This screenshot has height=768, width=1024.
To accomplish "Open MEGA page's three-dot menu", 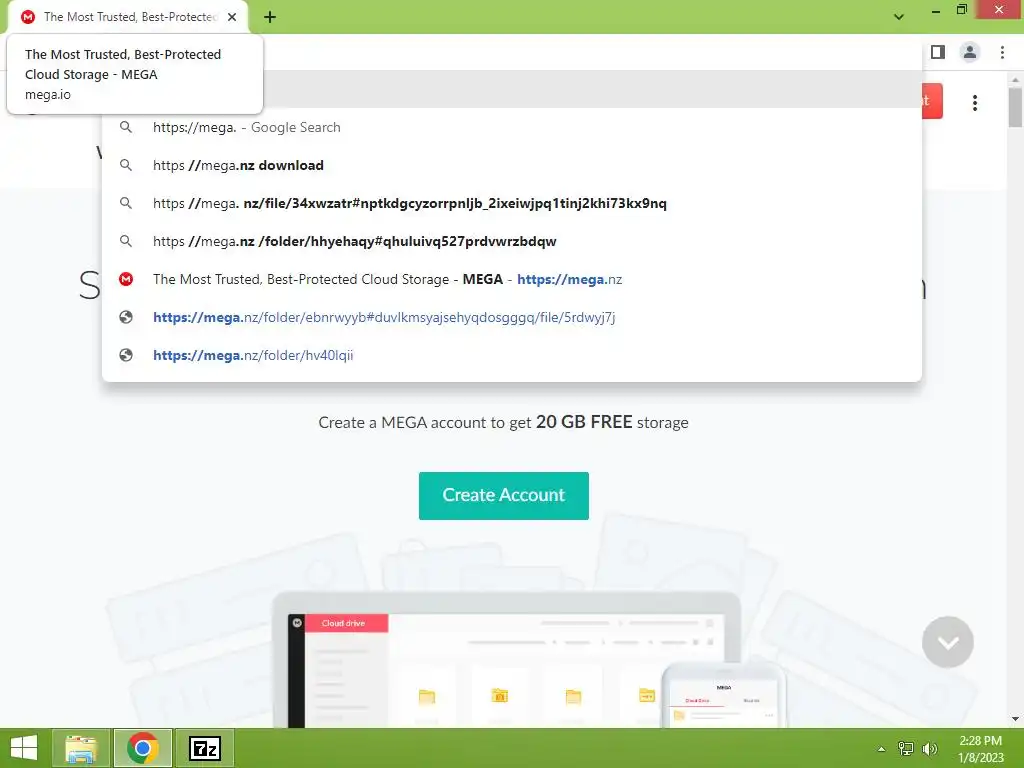I will pos(974,103).
